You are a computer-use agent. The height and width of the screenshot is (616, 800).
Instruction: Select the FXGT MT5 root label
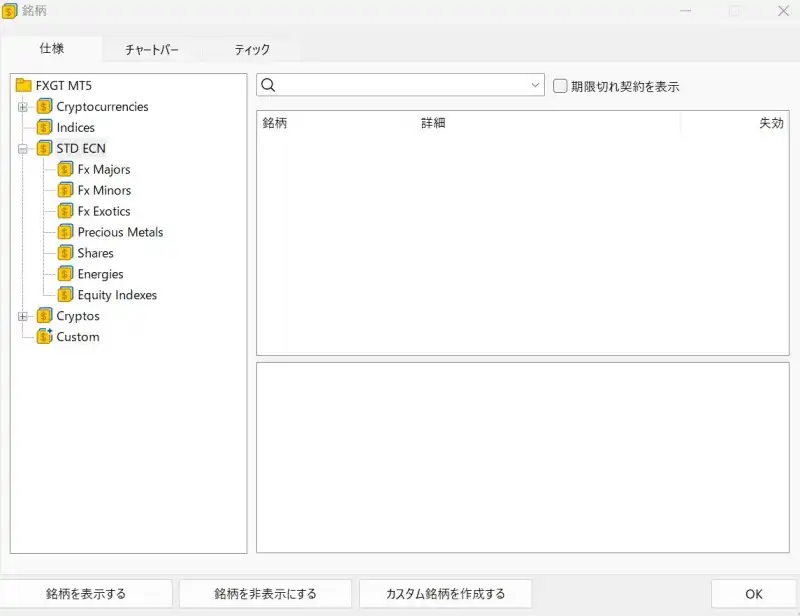click(x=64, y=85)
